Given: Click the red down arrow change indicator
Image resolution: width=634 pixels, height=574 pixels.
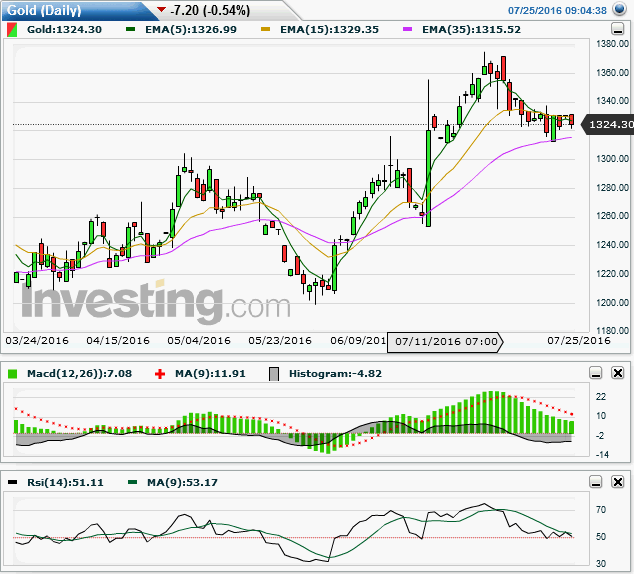Looking at the screenshot, I should 162,9.
